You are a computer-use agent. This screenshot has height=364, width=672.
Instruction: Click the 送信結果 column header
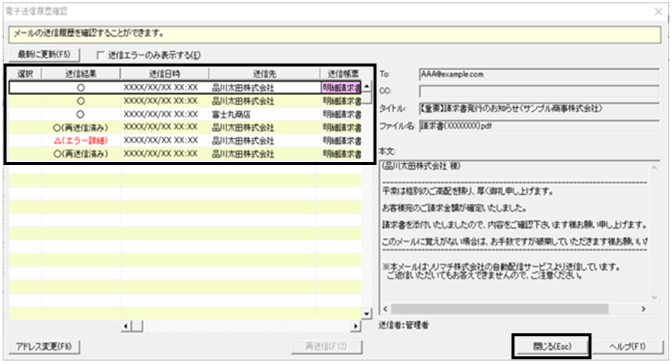pyautogui.click(x=81, y=74)
